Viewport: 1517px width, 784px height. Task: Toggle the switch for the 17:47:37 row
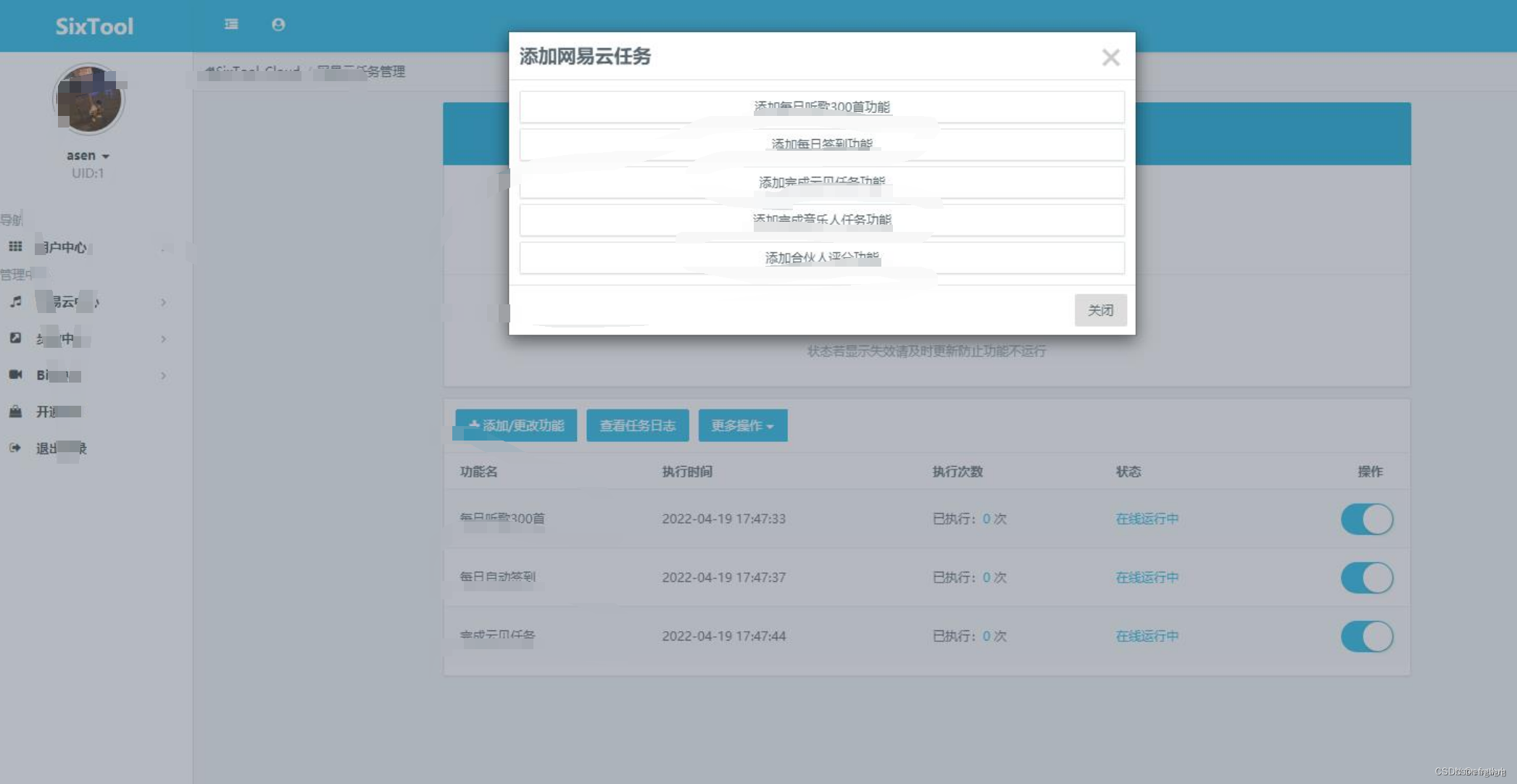[1367, 577]
